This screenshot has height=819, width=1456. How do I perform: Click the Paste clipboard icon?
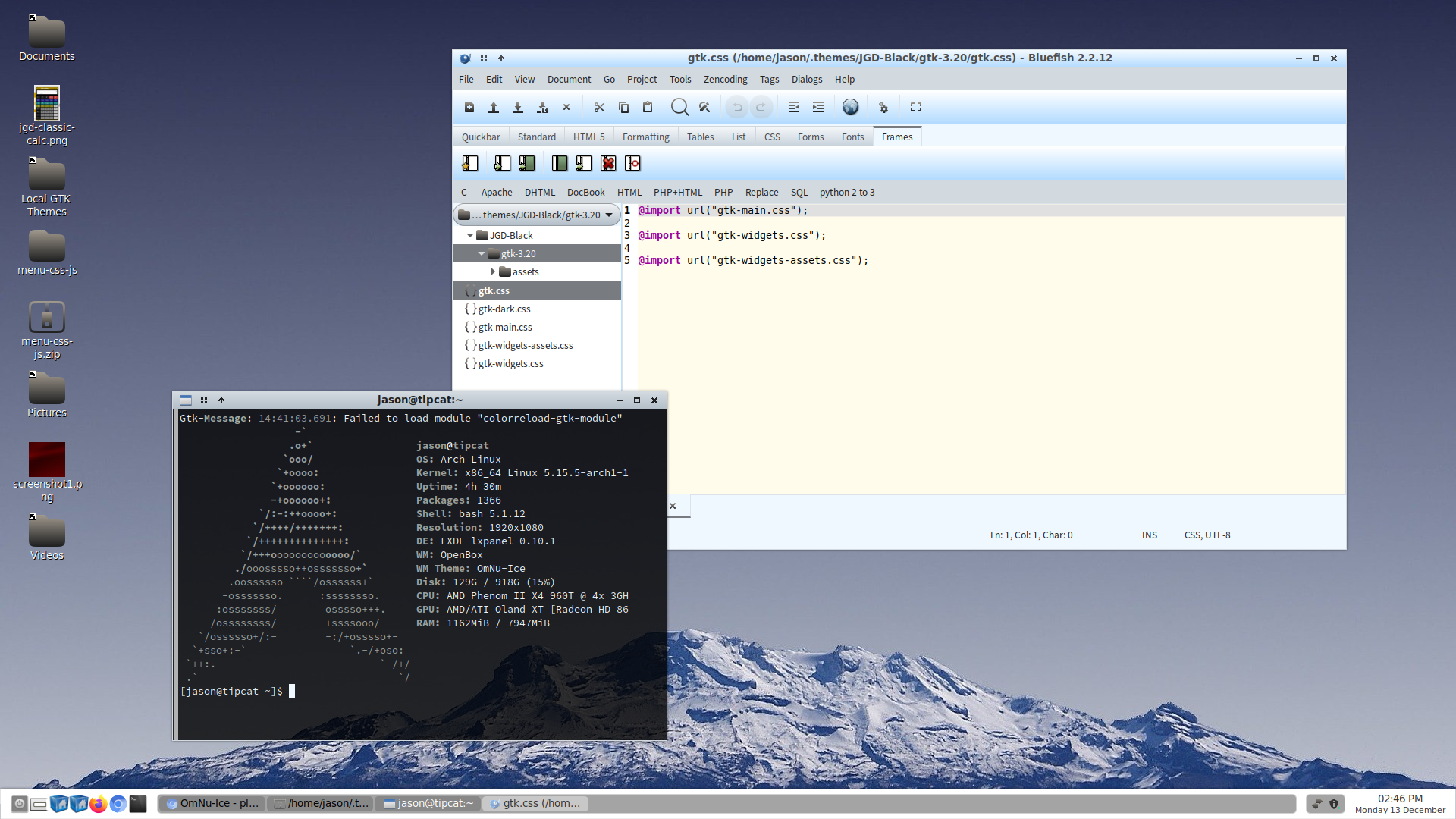tap(648, 108)
